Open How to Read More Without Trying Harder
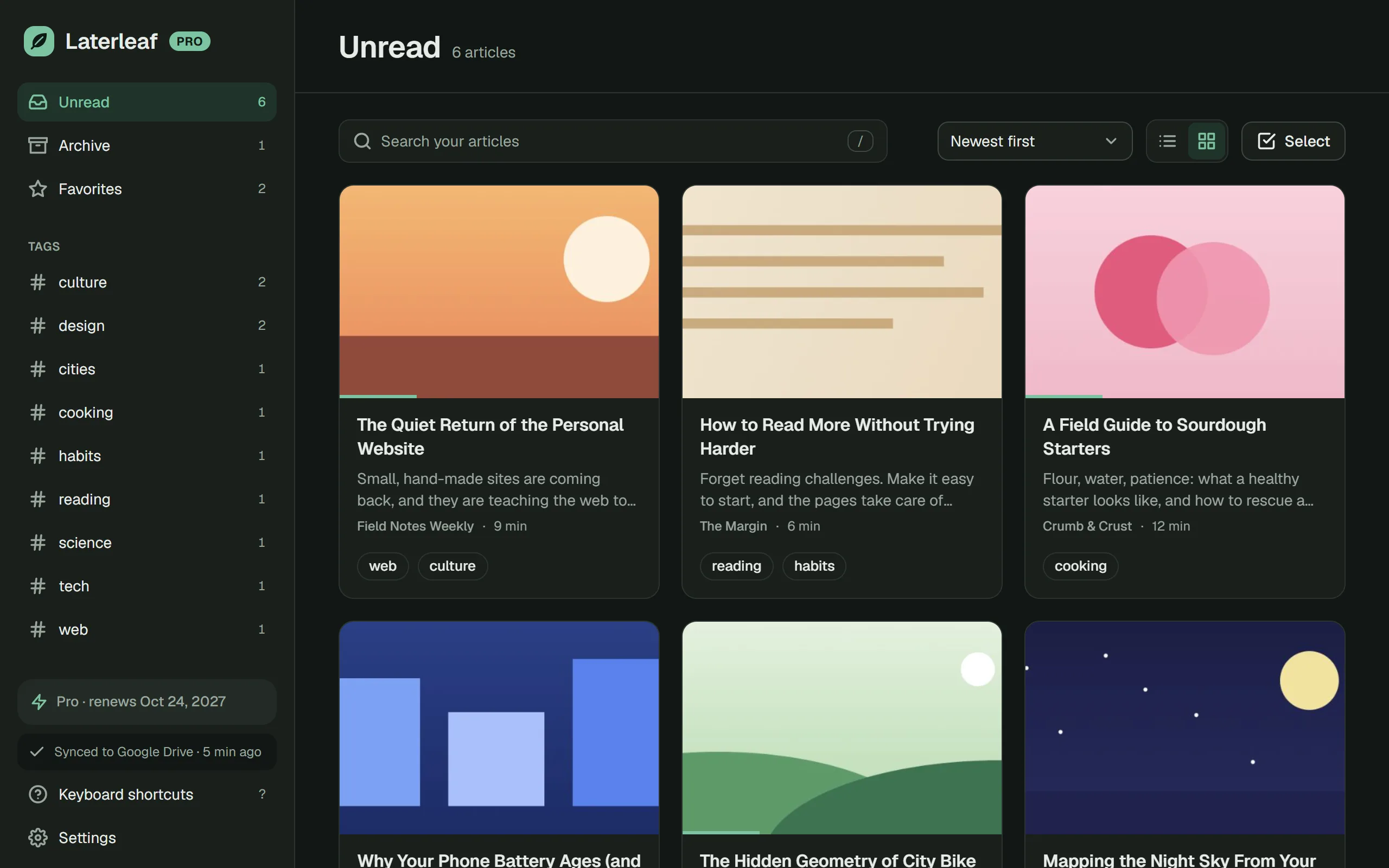 point(837,436)
